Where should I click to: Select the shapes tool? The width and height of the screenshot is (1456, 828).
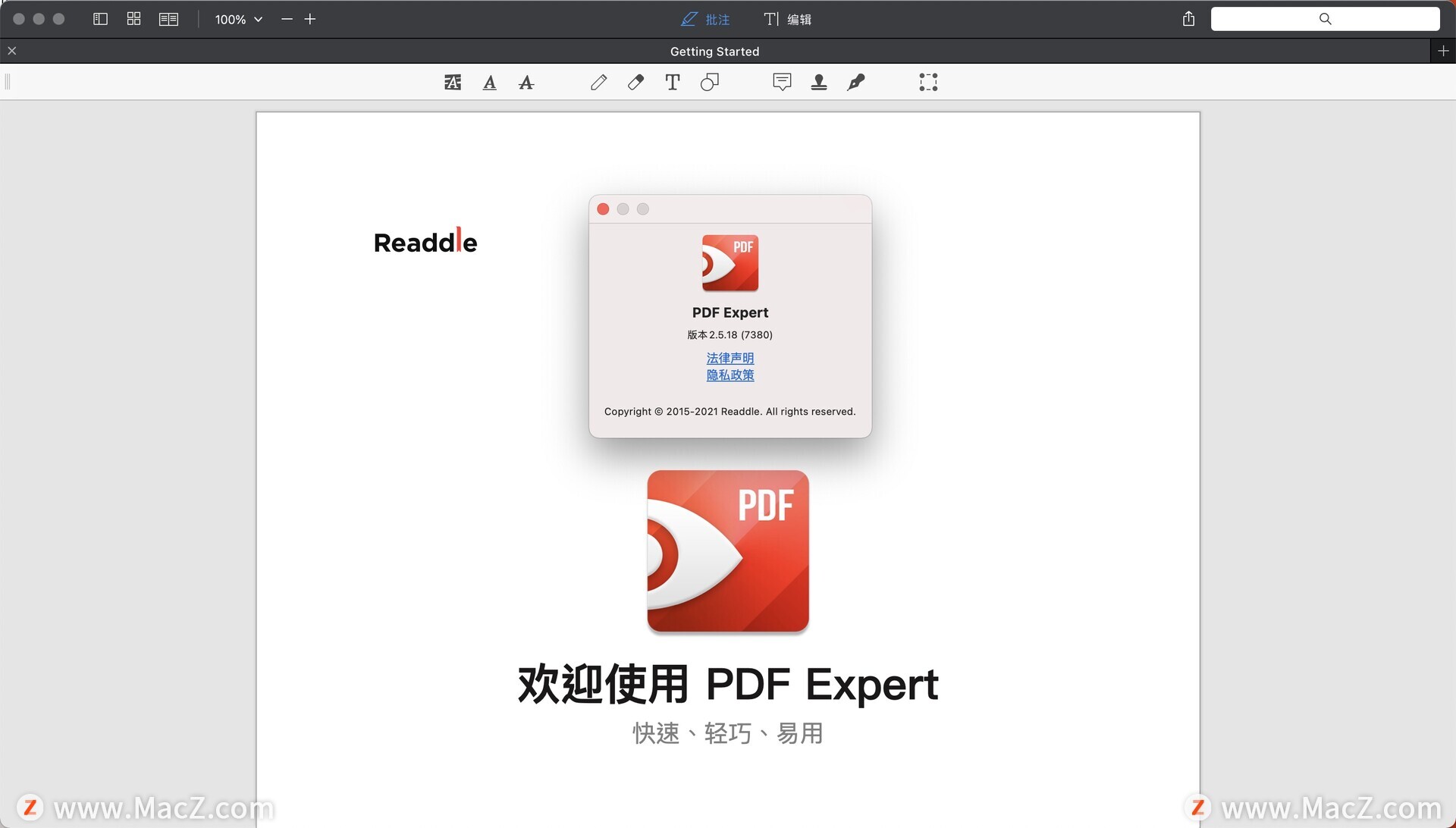709,82
